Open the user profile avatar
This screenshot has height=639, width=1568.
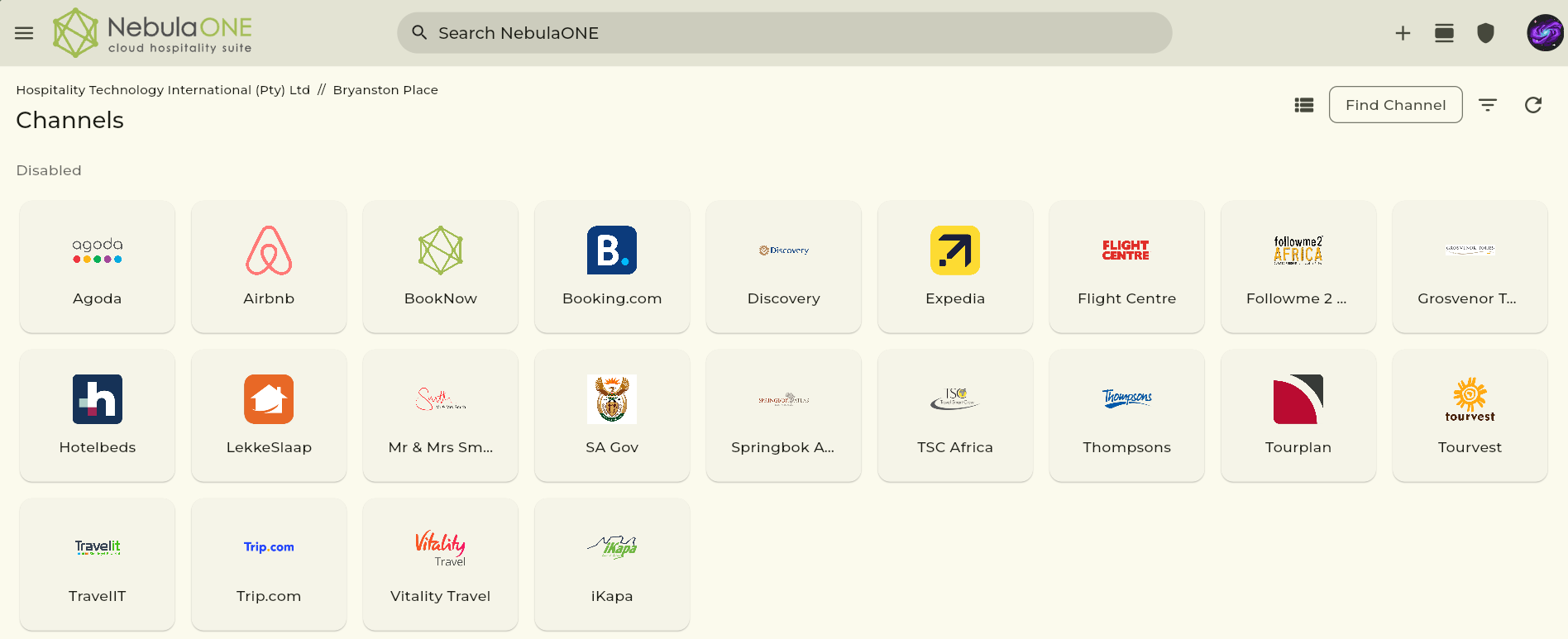pos(1545,33)
